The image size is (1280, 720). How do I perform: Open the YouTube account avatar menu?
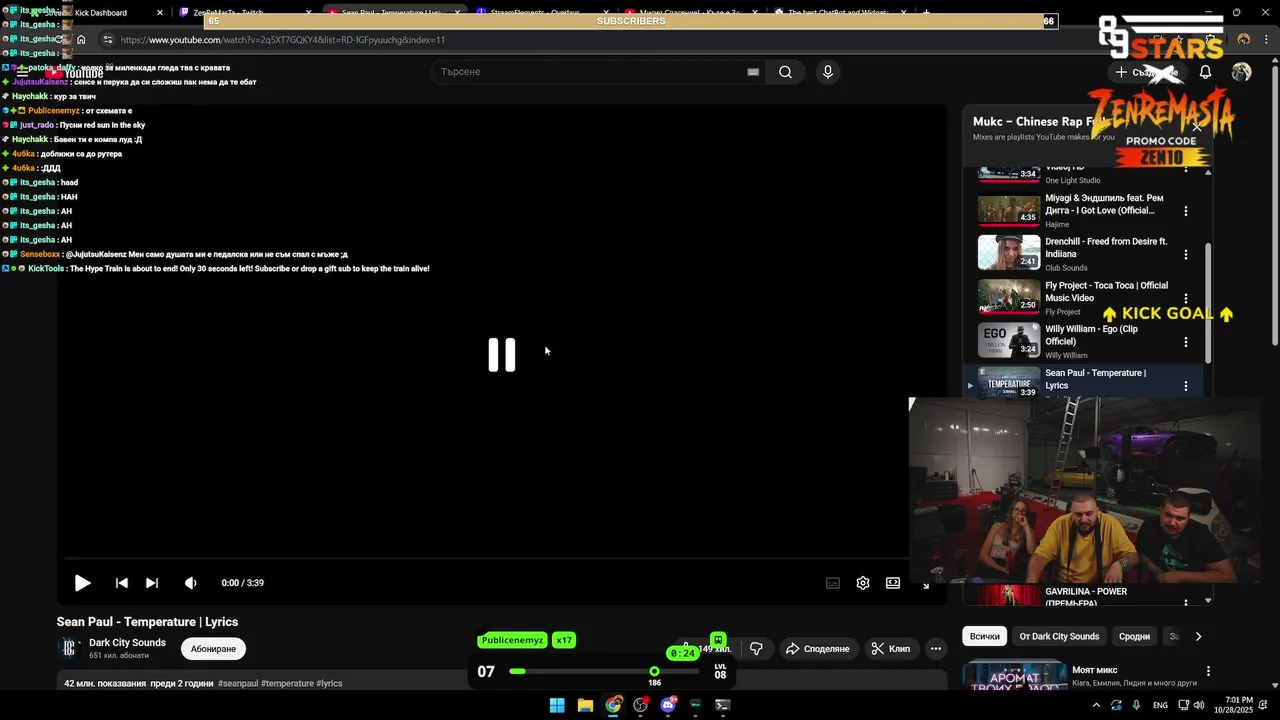point(1241,72)
